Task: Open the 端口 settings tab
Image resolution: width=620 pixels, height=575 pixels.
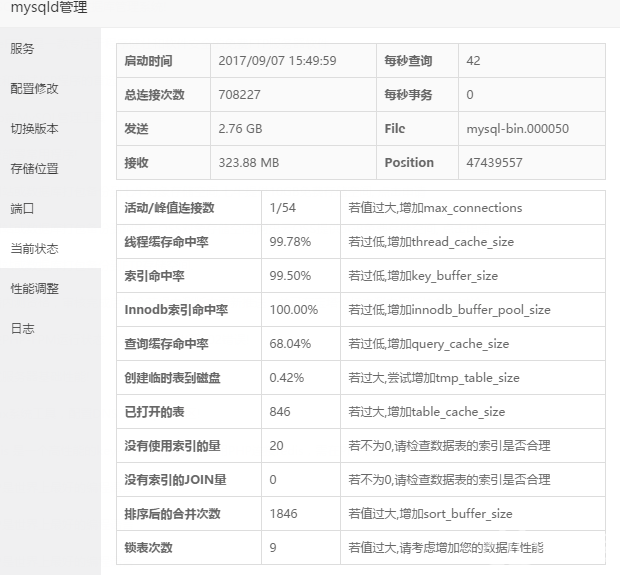Action: click(23, 208)
